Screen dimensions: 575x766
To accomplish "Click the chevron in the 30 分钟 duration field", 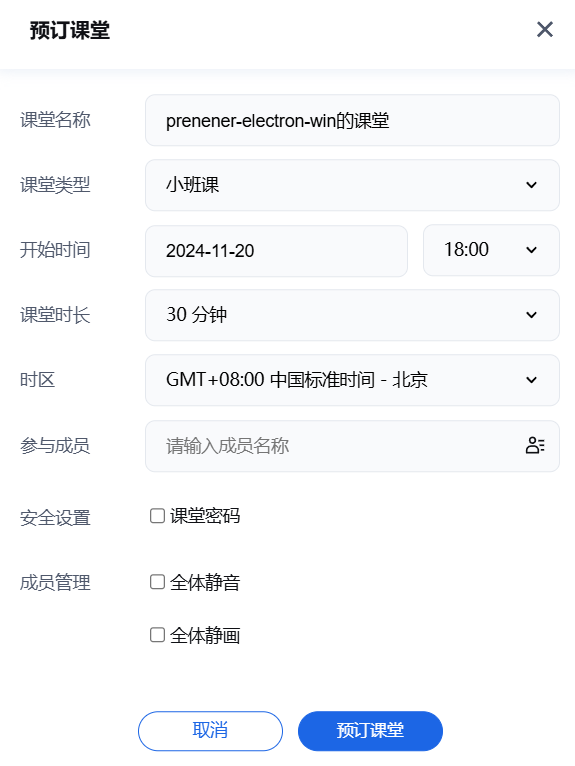I will 532,315.
